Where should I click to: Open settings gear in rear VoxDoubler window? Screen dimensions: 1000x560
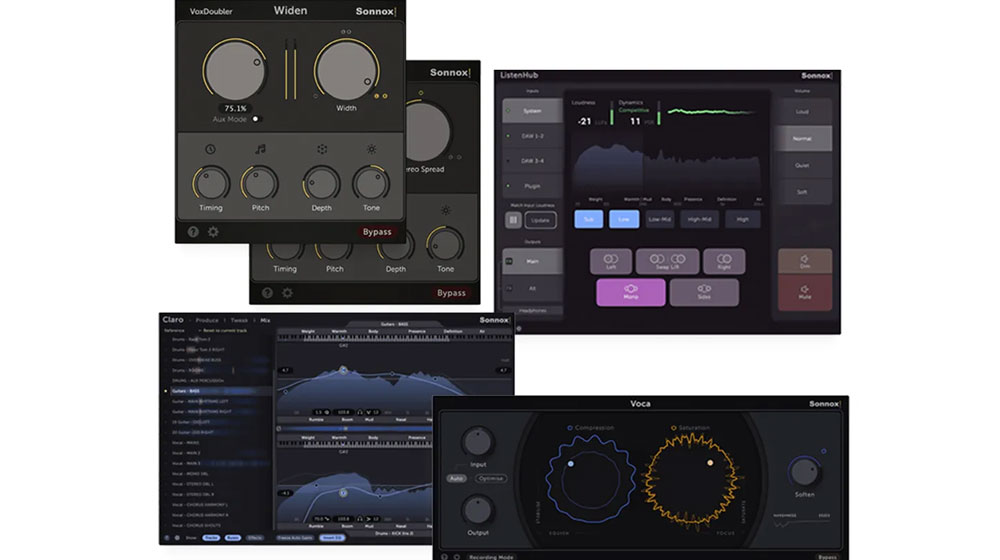pos(288,293)
